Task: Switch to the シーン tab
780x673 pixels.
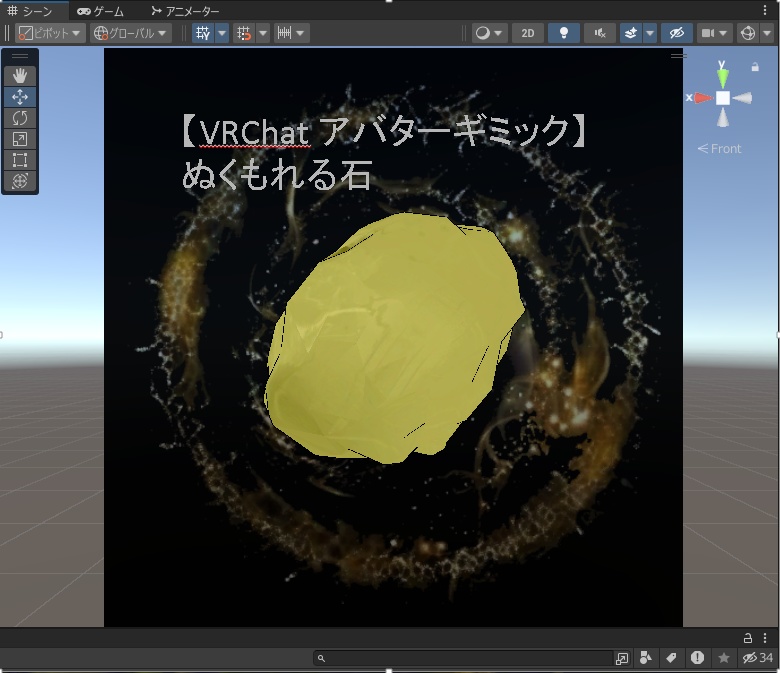Action: pos(31,10)
